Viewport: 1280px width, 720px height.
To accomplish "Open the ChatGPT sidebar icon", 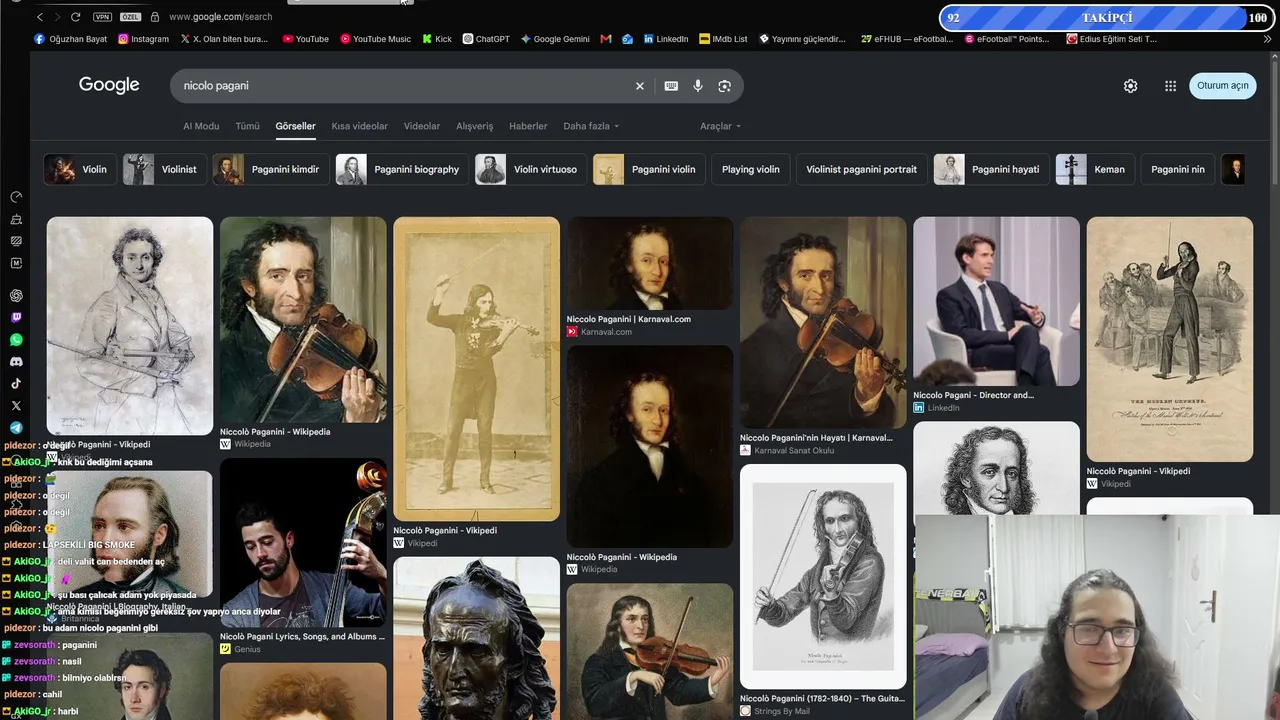I will tap(16, 296).
